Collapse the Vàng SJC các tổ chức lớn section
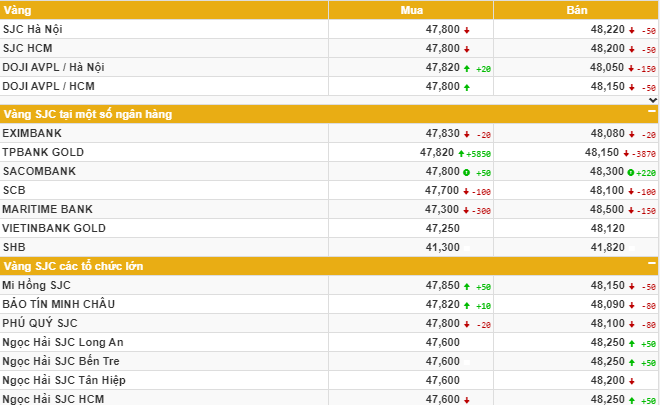Viewport: 660px width, 405px height. [652, 265]
